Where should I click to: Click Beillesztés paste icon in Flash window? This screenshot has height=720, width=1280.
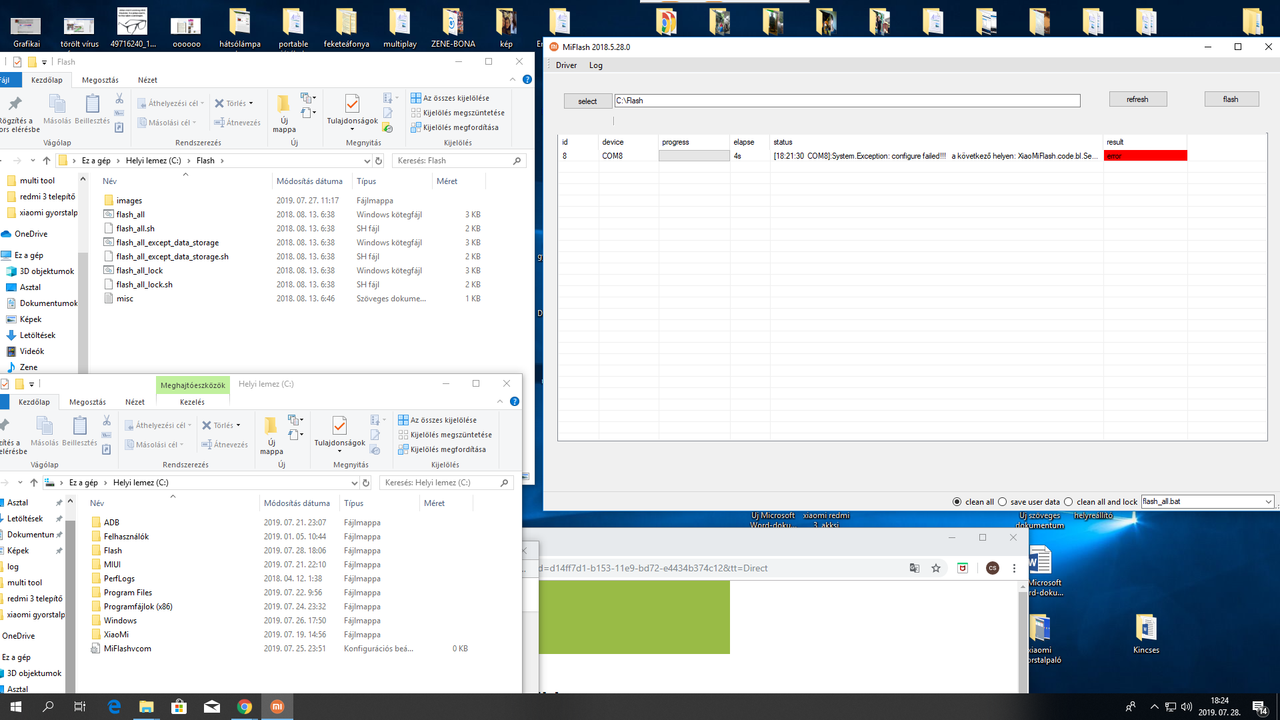coord(93,104)
